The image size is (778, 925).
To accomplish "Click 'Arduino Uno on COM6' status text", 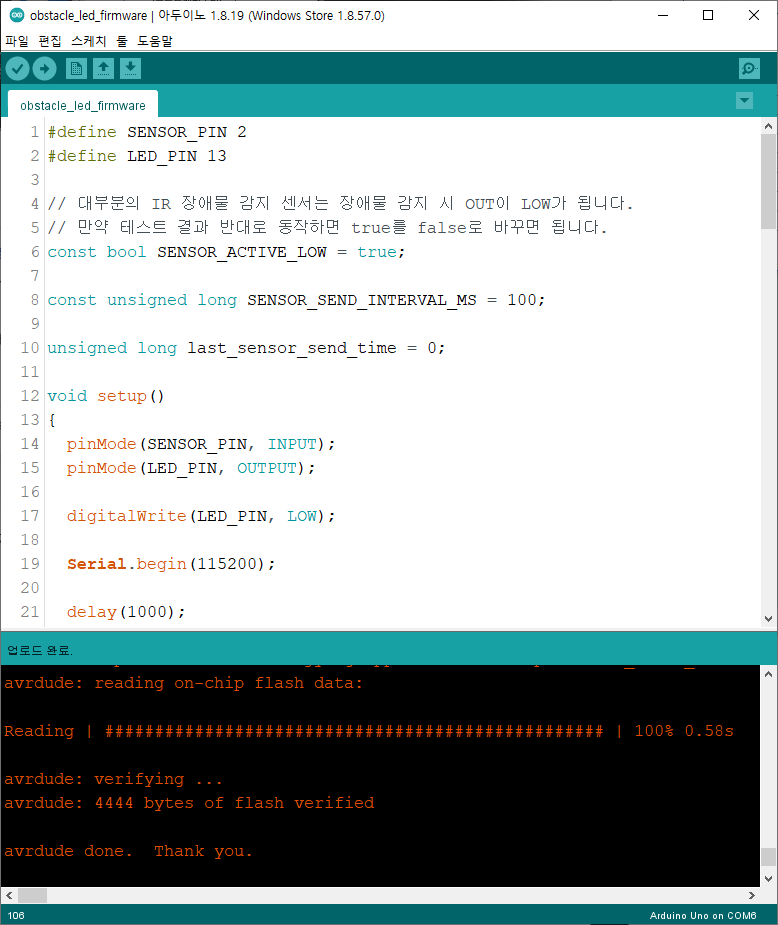I will [703, 916].
